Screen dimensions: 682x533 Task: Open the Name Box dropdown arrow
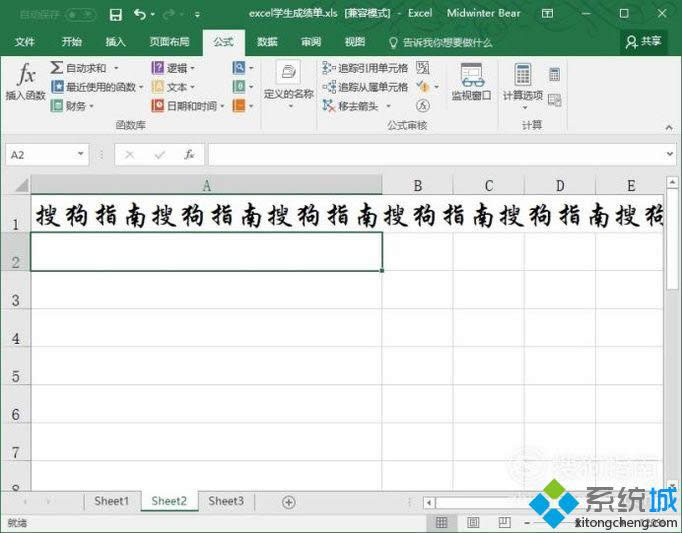coord(80,154)
